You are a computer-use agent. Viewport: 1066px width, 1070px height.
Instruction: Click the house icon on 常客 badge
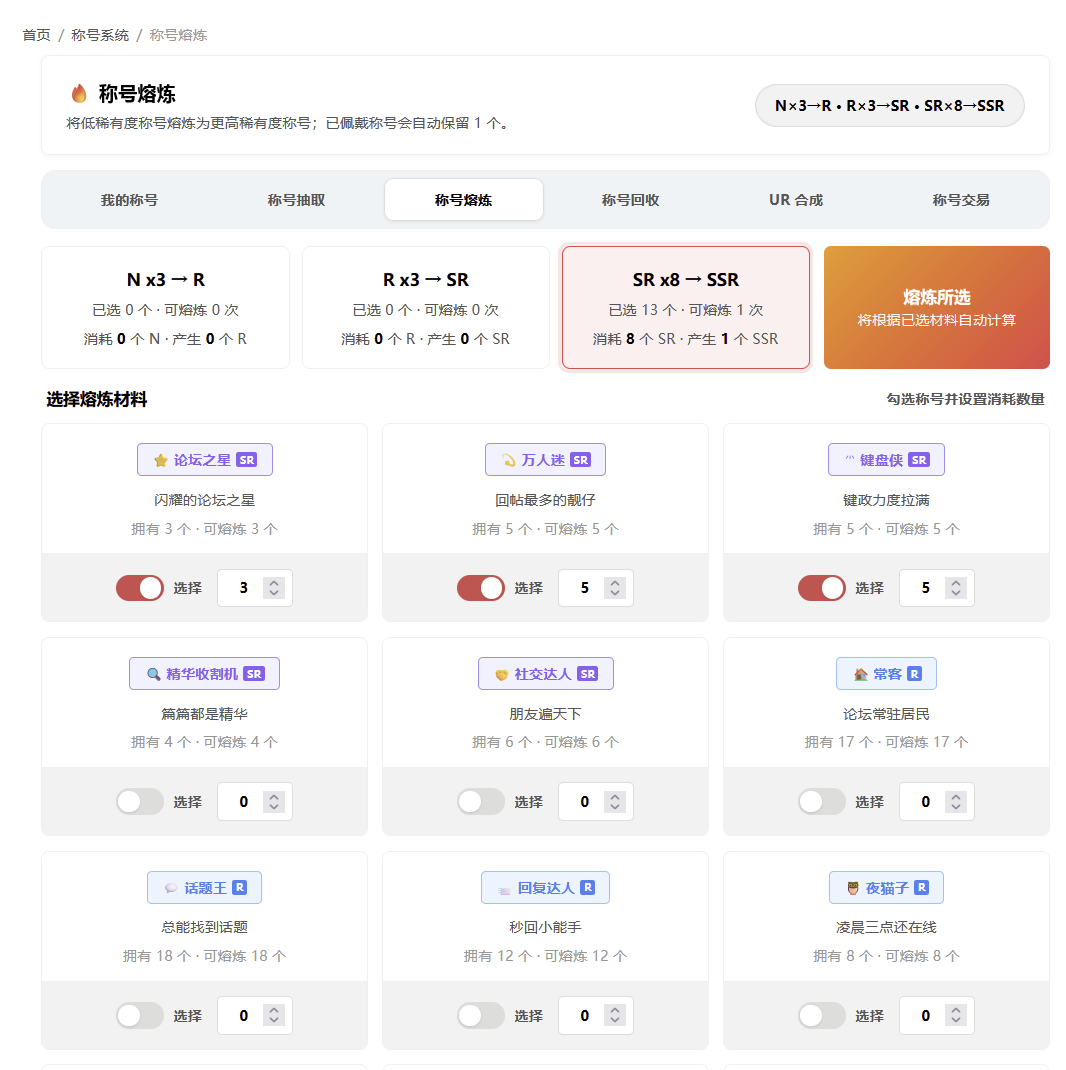(861, 674)
